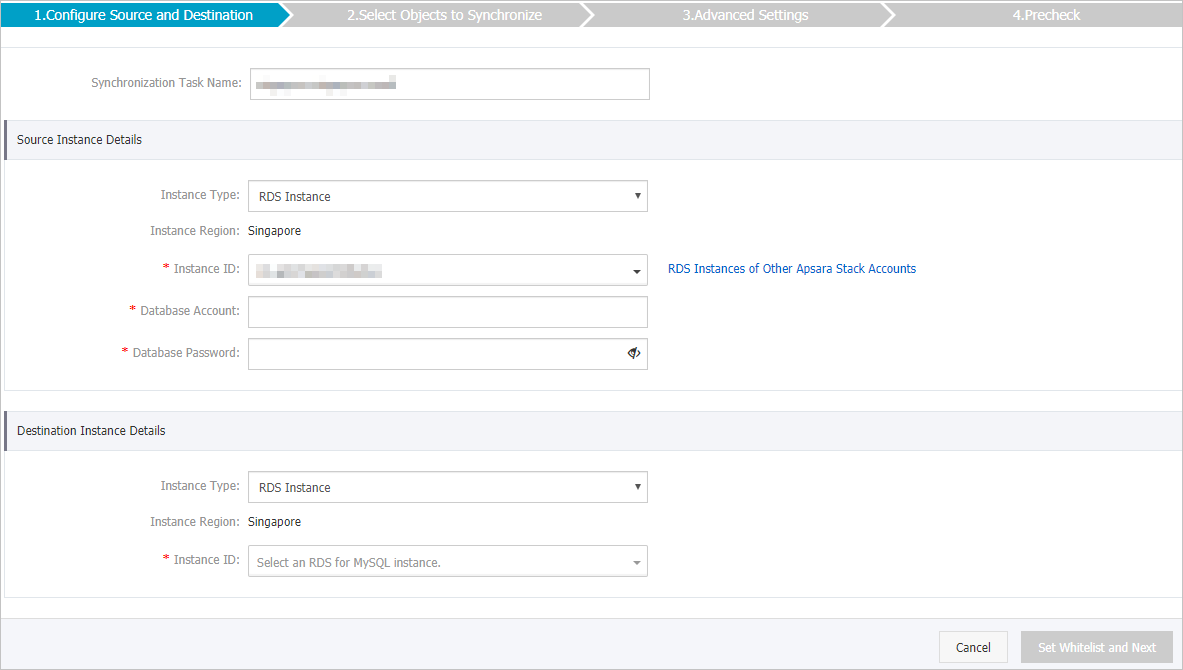Switch to the Advanced Settings step

(745, 14)
